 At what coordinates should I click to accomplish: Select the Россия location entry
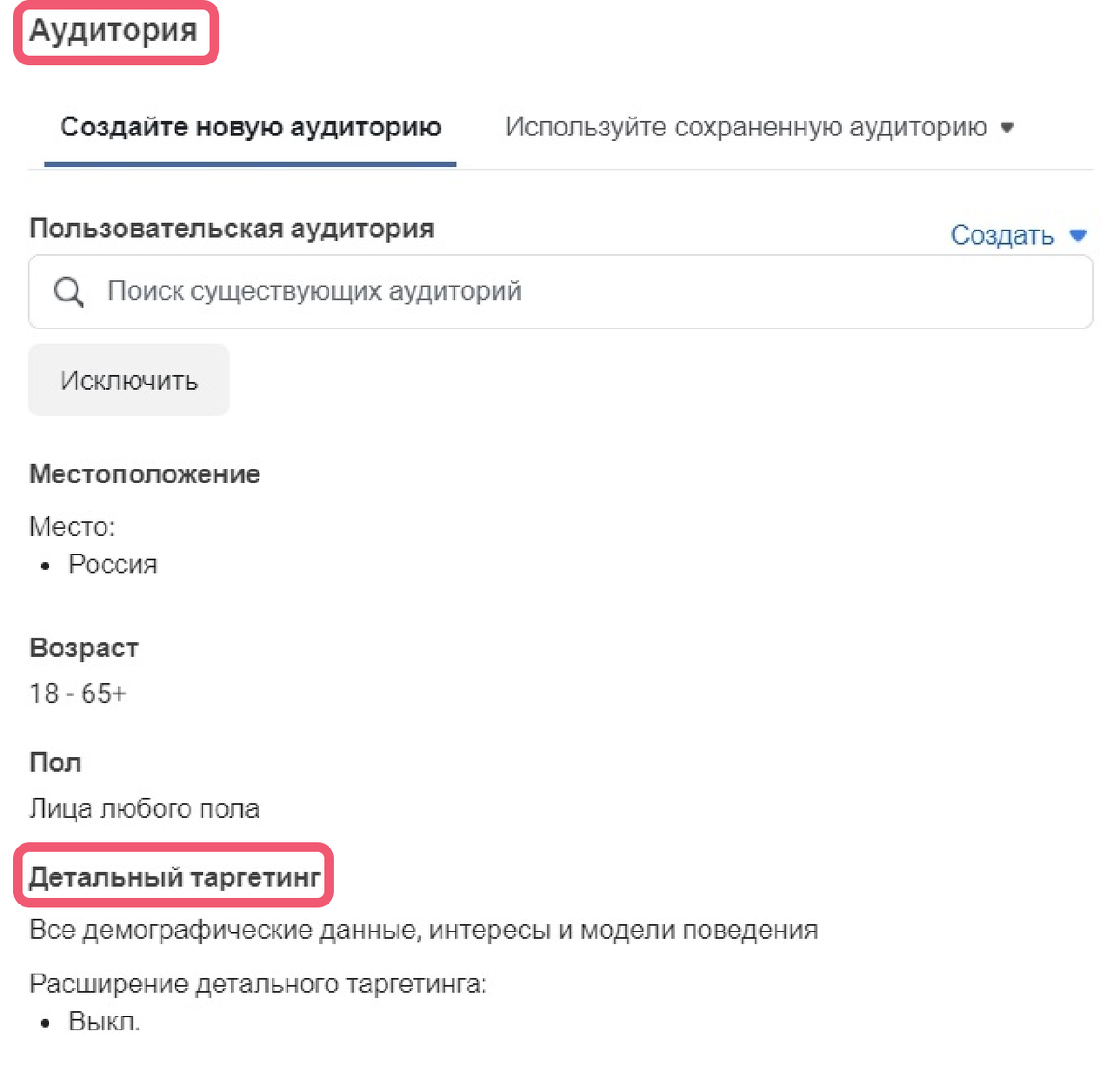[112, 563]
